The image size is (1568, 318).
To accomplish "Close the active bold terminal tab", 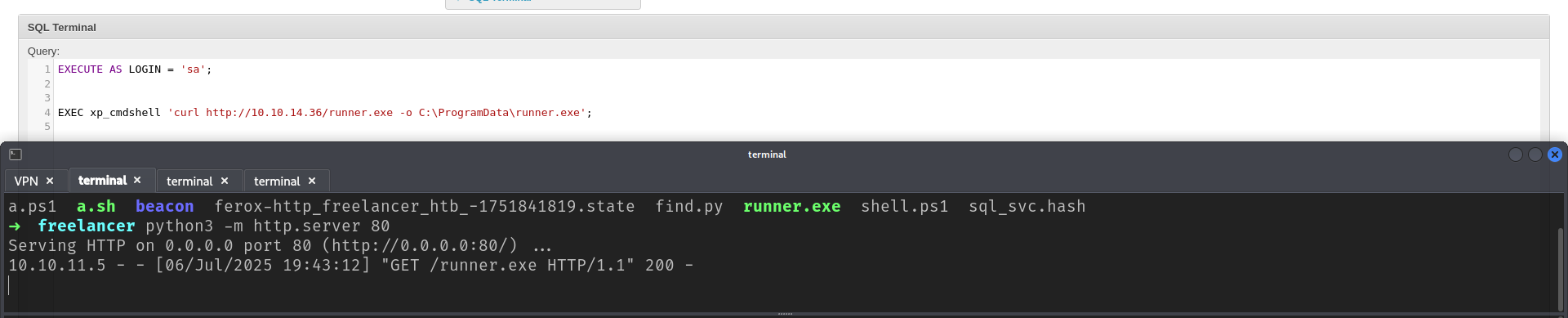I will pos(137,180).
